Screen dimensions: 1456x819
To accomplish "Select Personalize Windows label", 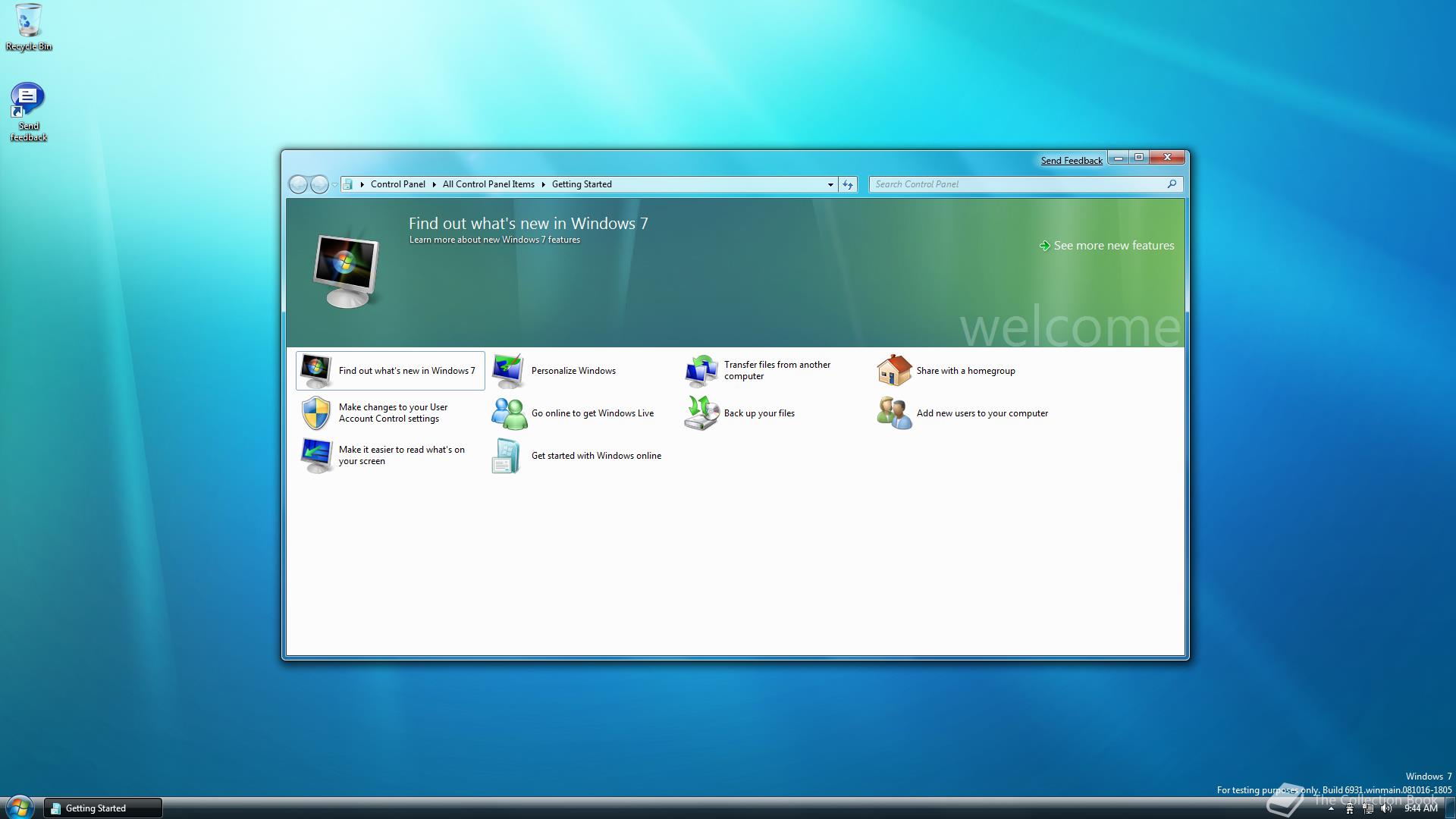I will (573, 371).
